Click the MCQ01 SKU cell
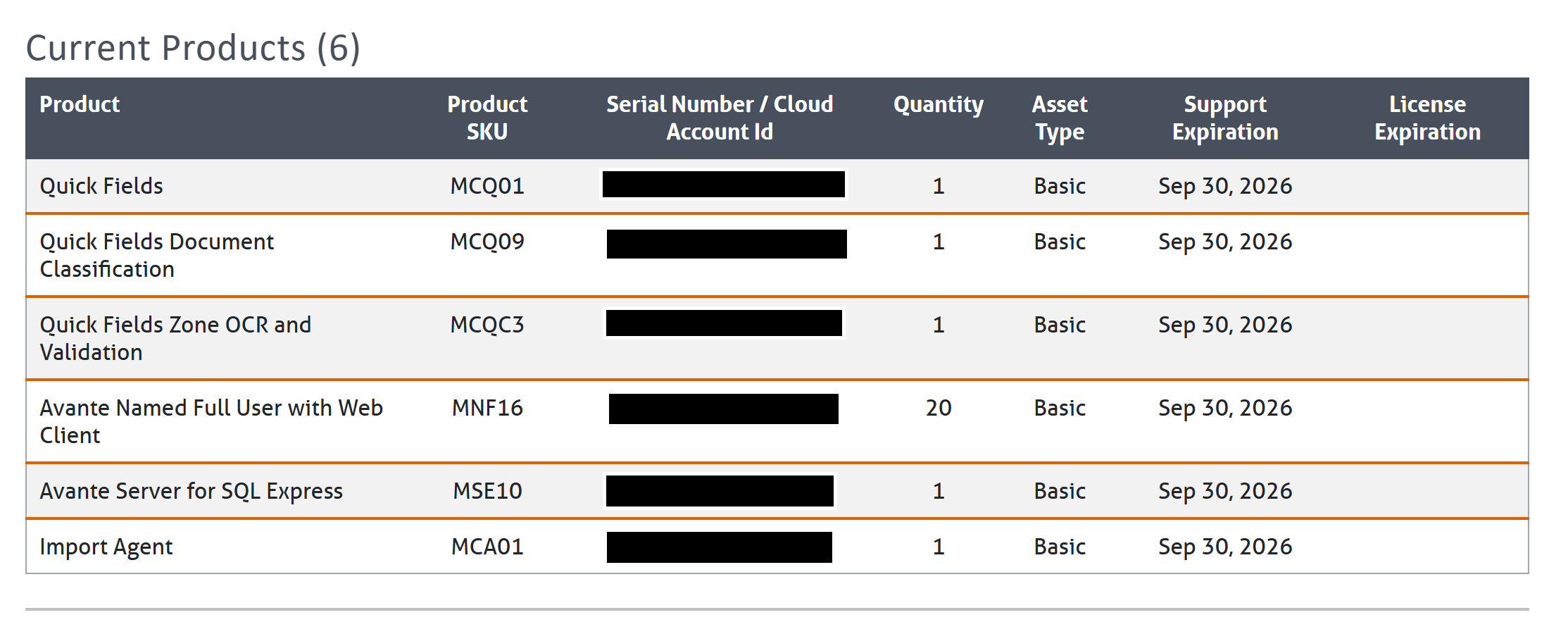Image resolution: width=1568 pixels, height=634 pixels. (x=487, y=186)
